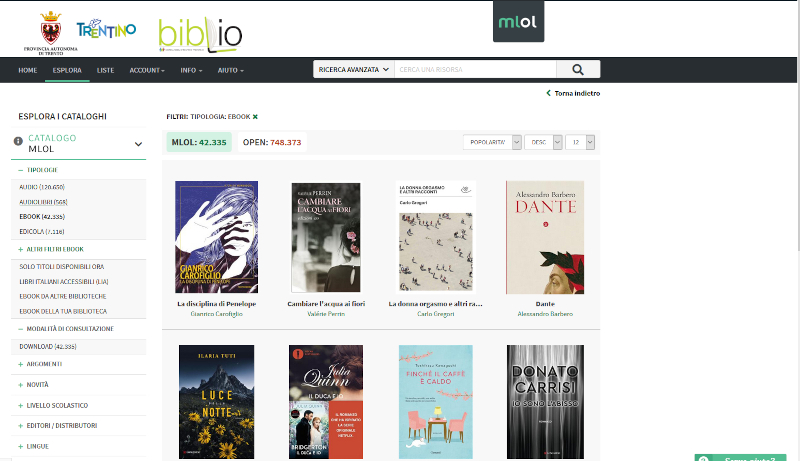
Task: Focus the Cerca una risorsa search field
Action: tap(475, 69)
